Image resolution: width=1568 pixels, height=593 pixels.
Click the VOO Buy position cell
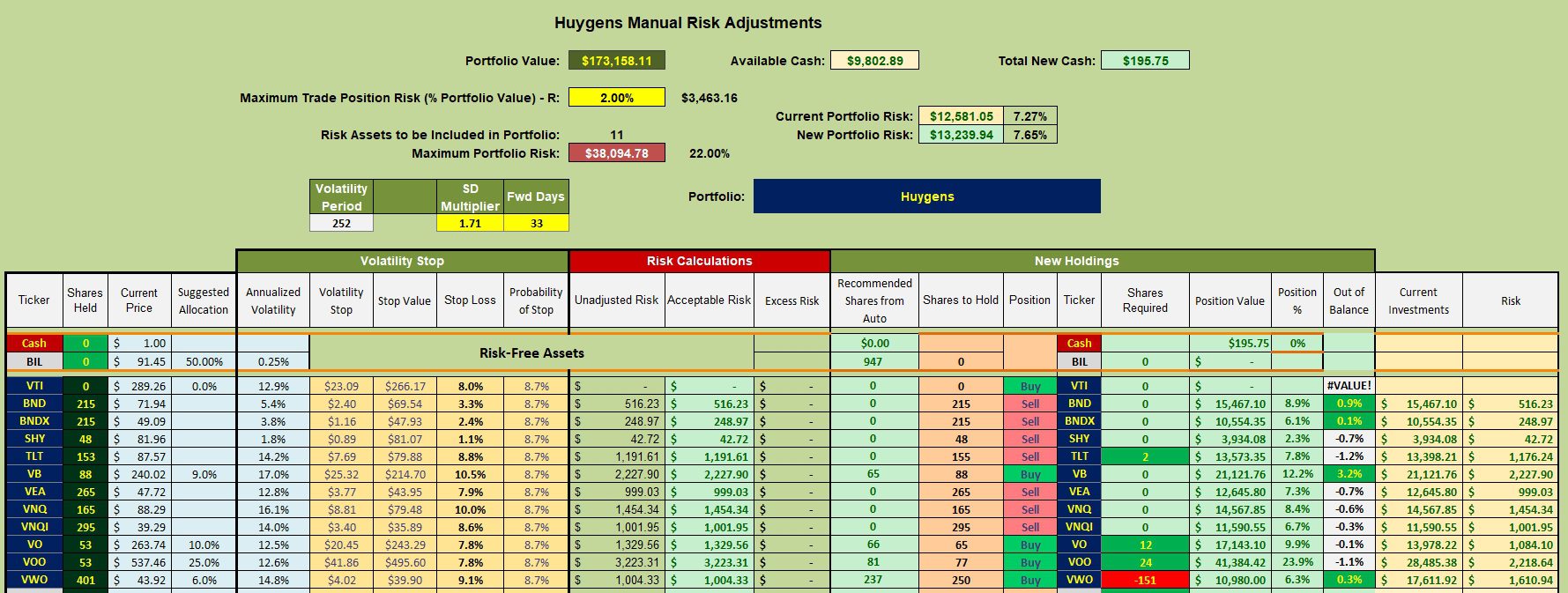coord(1029,562)
